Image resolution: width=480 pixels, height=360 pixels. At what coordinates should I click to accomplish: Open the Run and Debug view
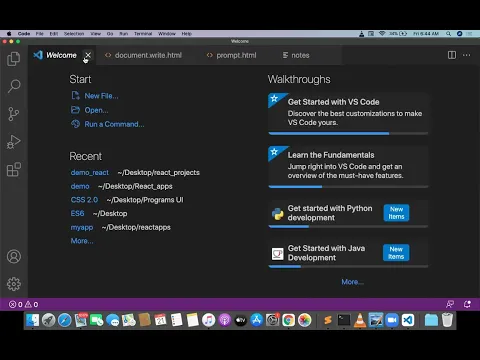pyautogui.click(x=14, y=142)
